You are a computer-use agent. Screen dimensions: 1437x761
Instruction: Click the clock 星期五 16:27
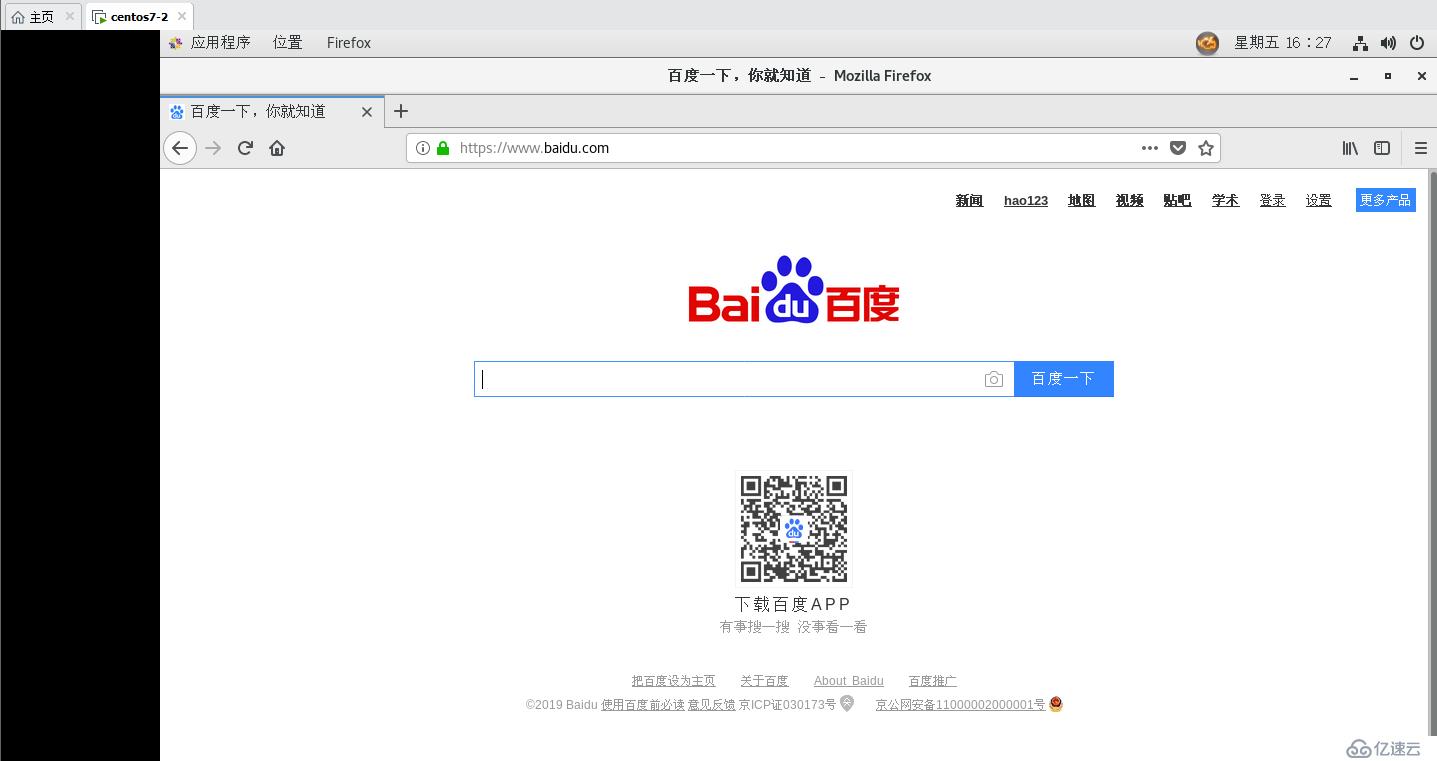tap(1283, 43)
